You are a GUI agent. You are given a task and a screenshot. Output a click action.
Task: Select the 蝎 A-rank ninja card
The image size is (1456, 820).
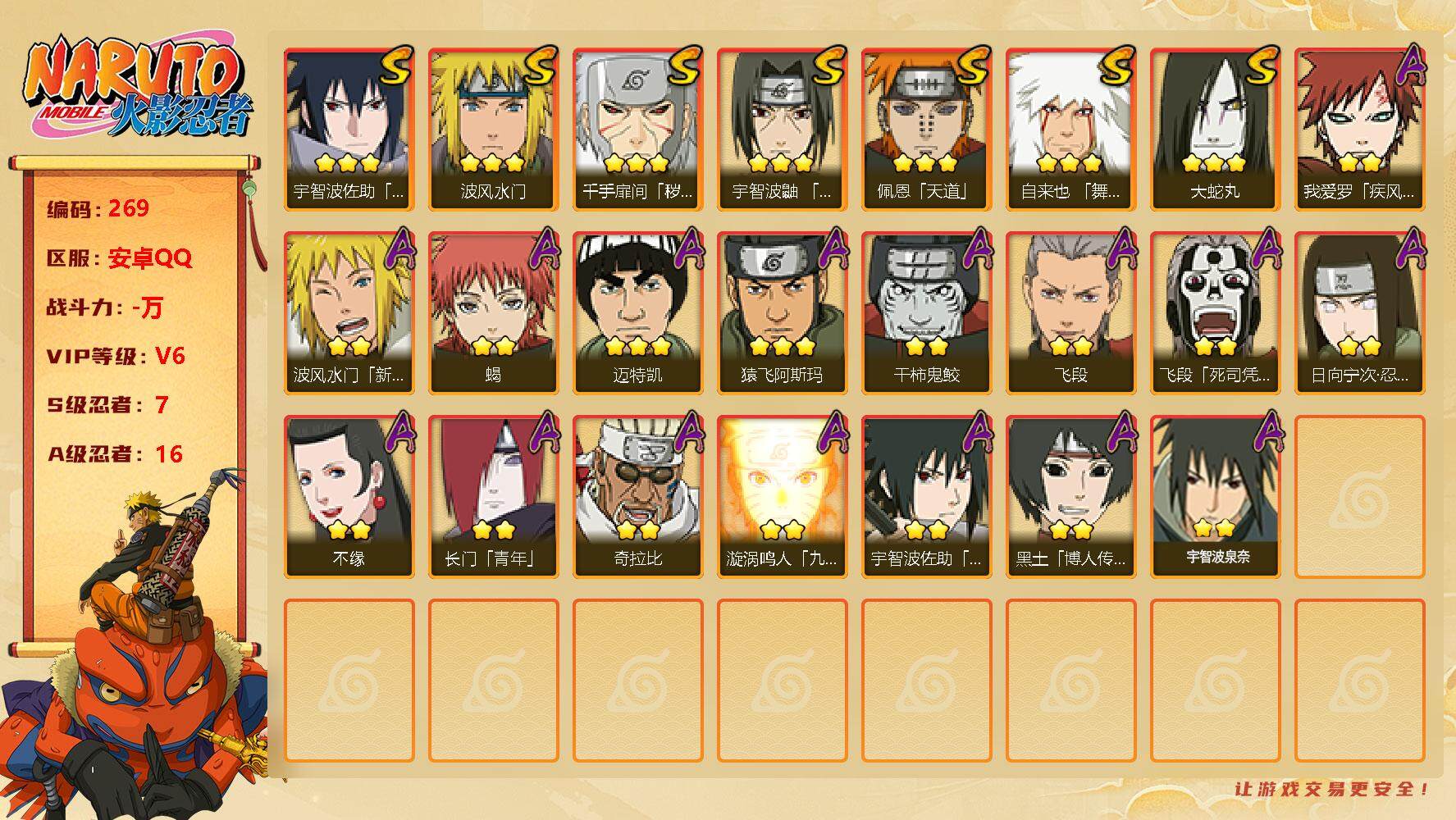[x=493, y=313]
